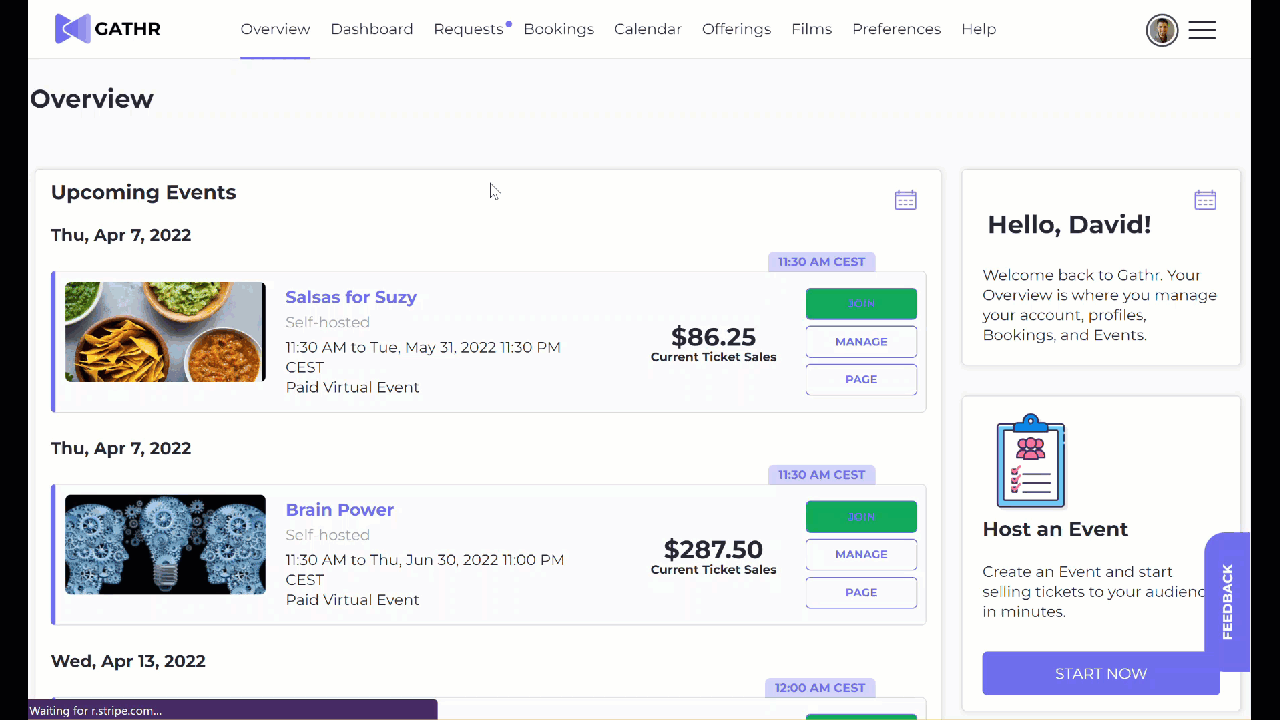Click calendar icon in Upcoming Events
The height and width of the screenshot is (720, 1280).
click(906, 200)
